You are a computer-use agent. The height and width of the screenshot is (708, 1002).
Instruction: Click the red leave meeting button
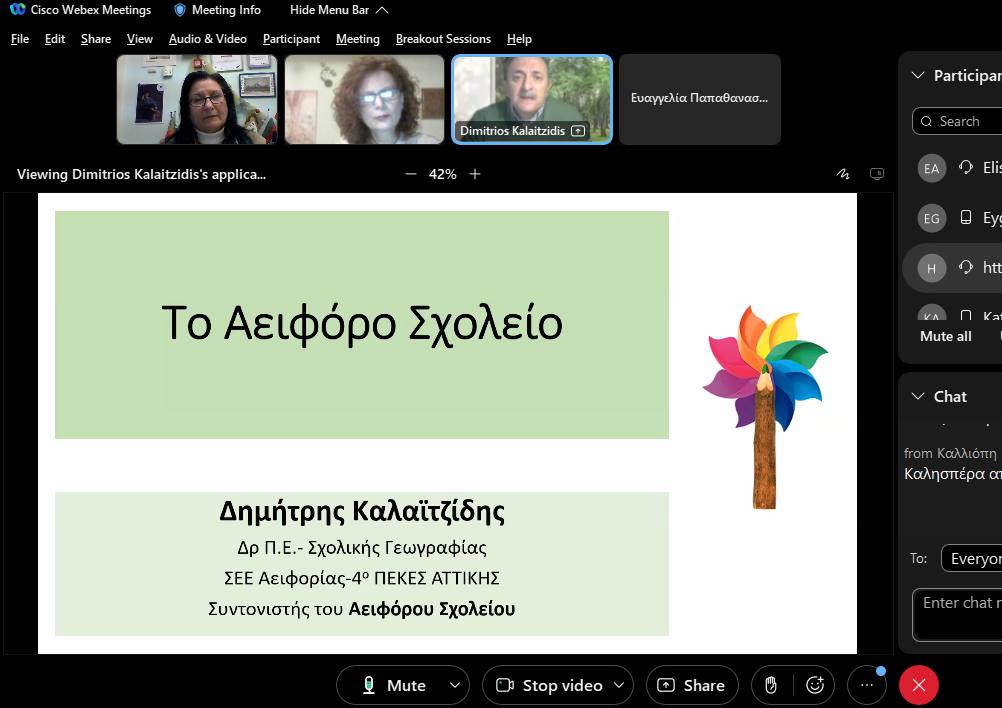tap(918, 685)
